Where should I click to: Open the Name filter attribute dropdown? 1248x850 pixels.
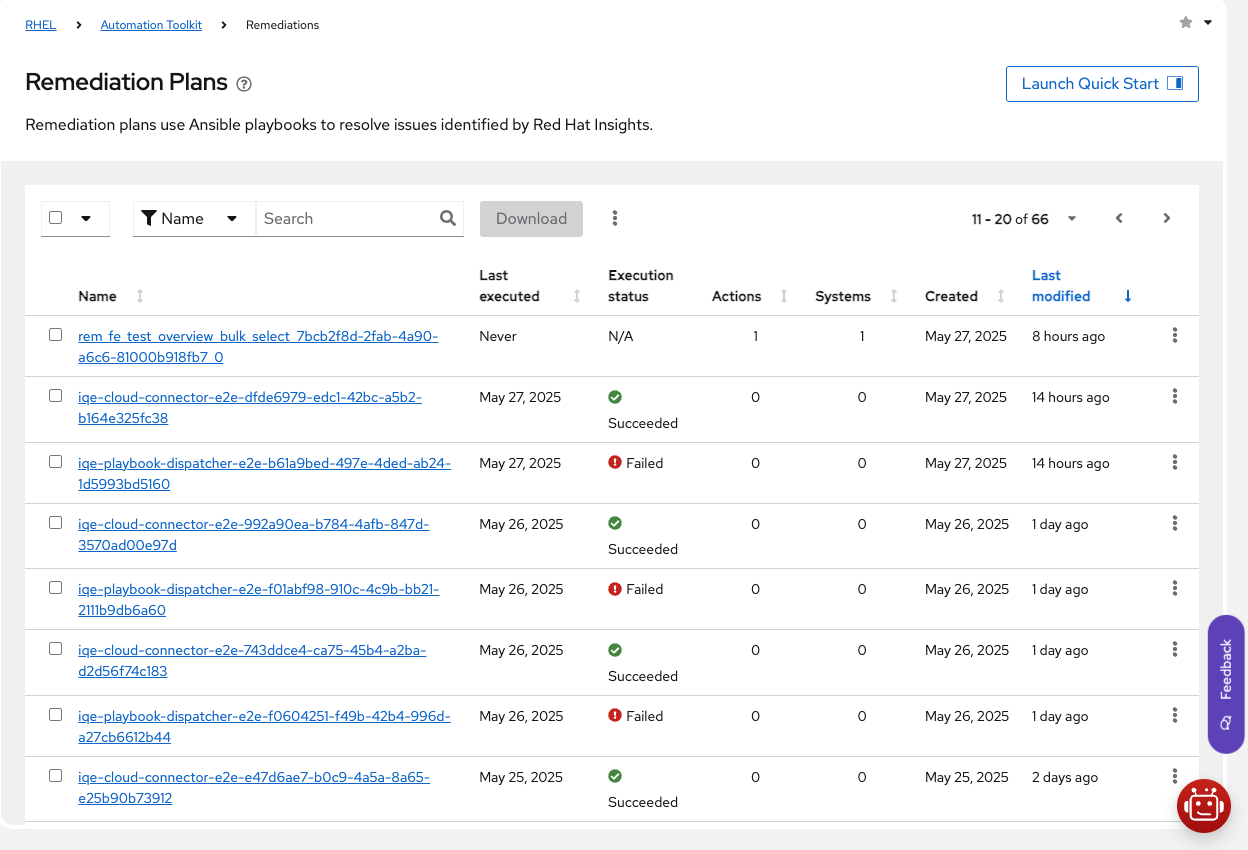(231, 218)
